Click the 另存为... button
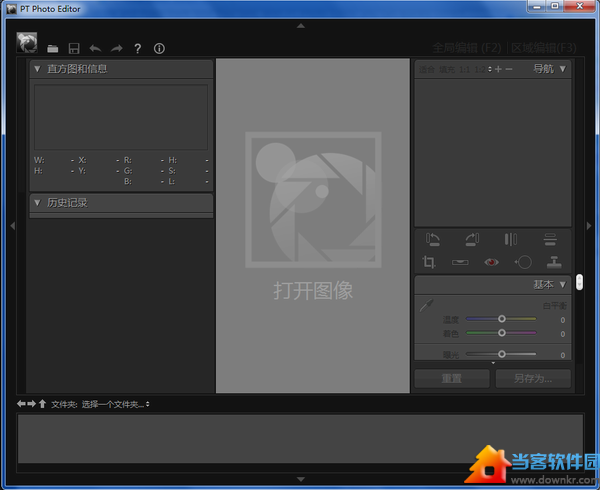Viewport: 600px width, 490px height. tap(533, 379)
